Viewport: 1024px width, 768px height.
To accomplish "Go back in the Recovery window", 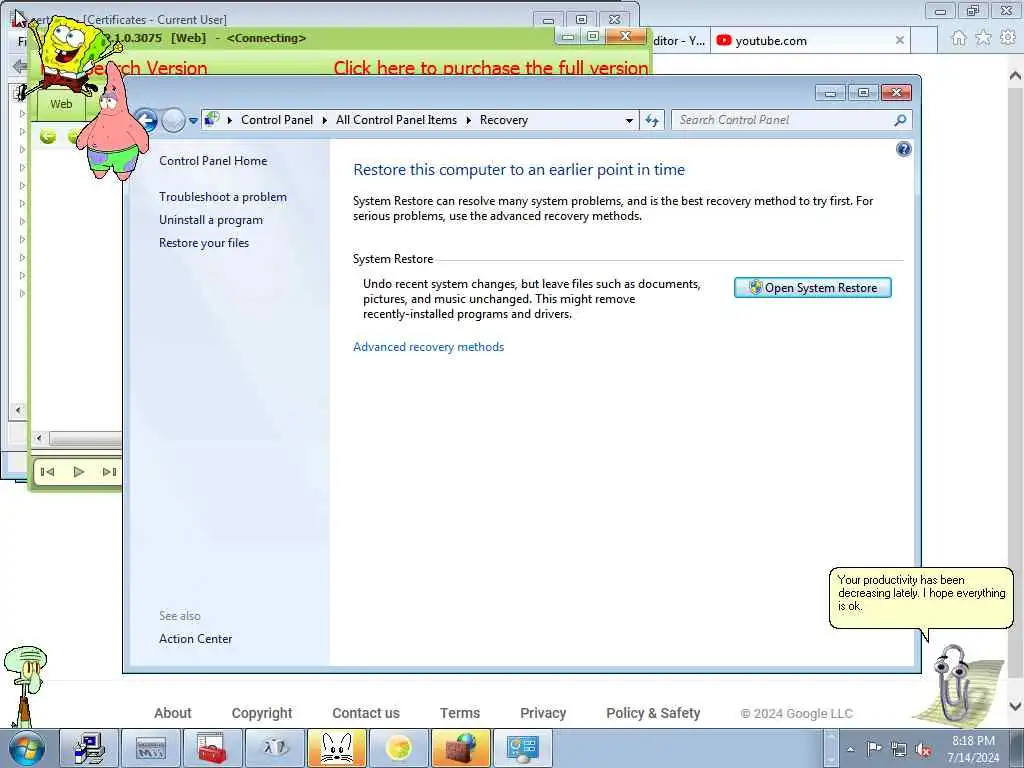I will [x=147, y=120].
